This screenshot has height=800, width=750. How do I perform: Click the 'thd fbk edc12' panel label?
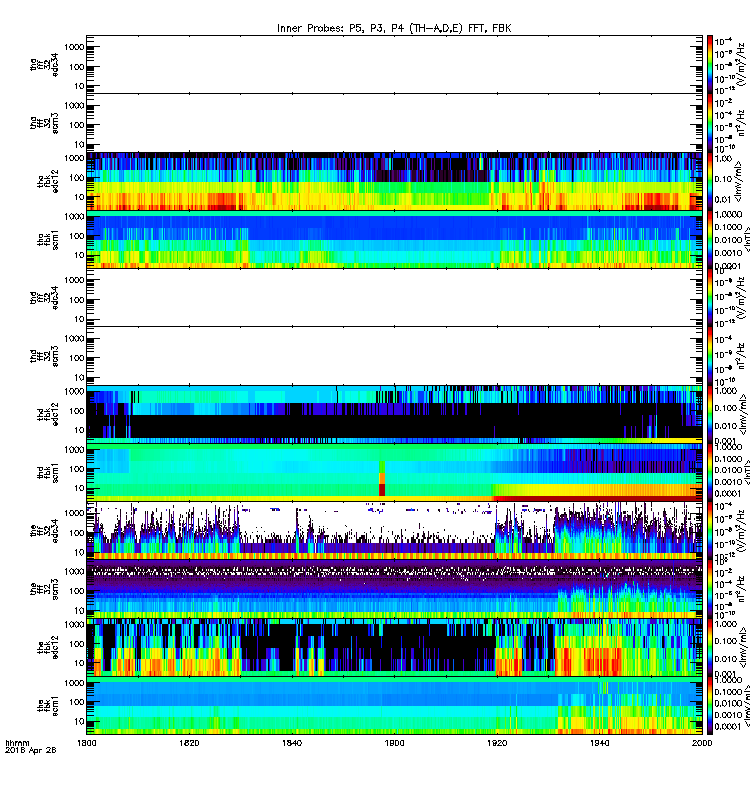pyautogui.click(x=48, y=415)
